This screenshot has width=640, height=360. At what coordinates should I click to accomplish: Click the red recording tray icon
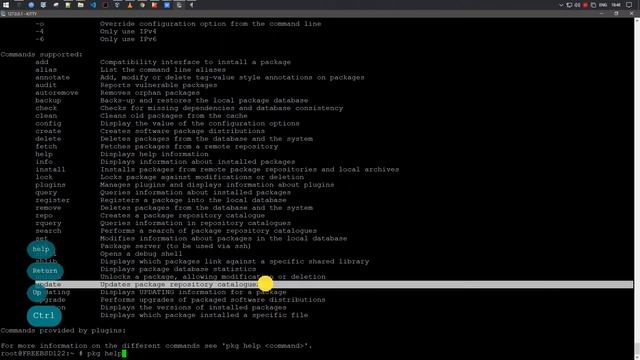click(x=585, y=5)
